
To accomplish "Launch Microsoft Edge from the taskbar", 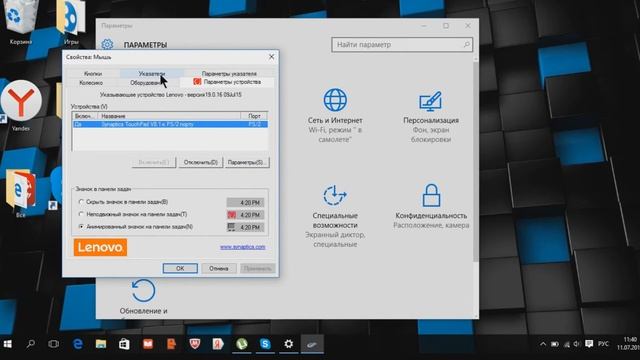I will [x=78, y=344].
